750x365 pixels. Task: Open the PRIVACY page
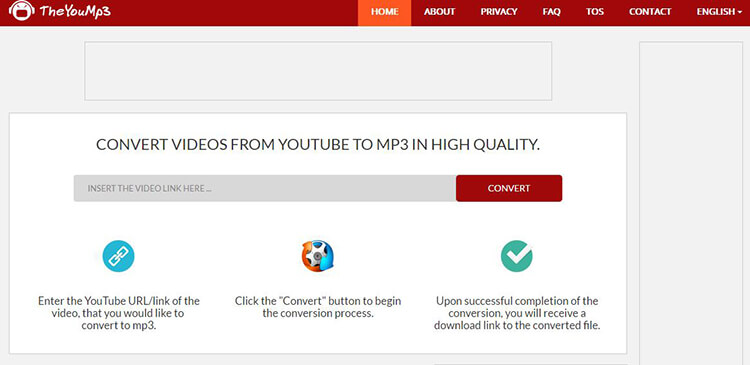pyautogui.click(x=499, y=12)
